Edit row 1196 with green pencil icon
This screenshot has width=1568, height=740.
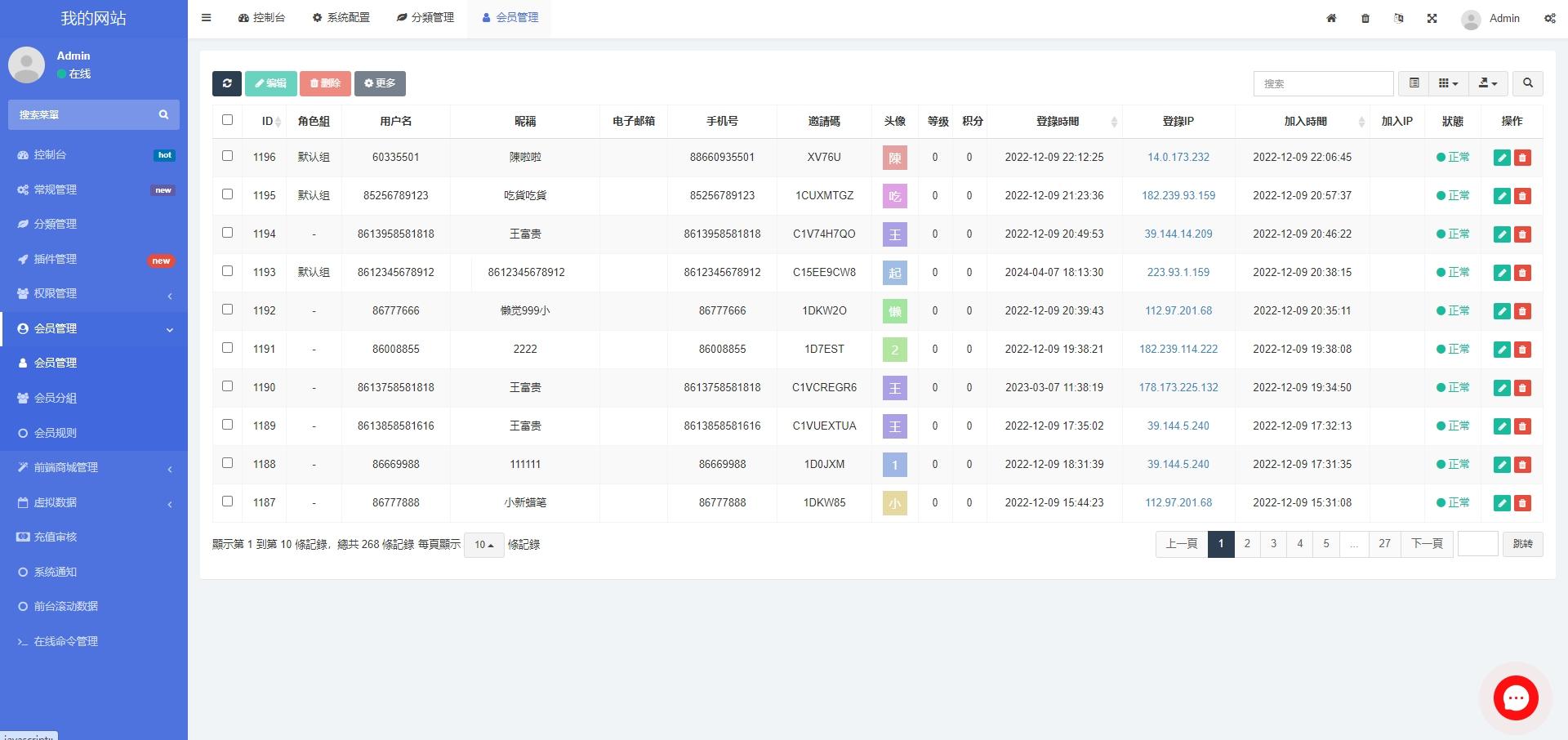(x=1502, y=158)
